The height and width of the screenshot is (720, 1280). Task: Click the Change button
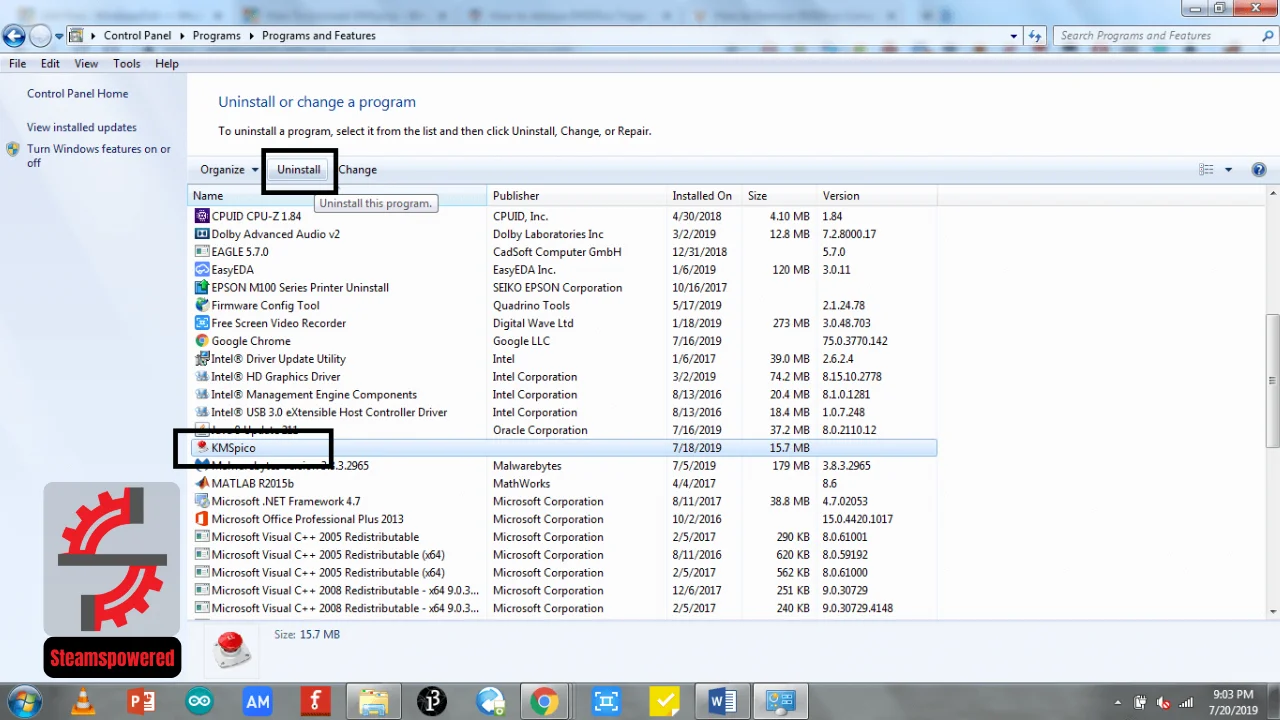[357, 170]
